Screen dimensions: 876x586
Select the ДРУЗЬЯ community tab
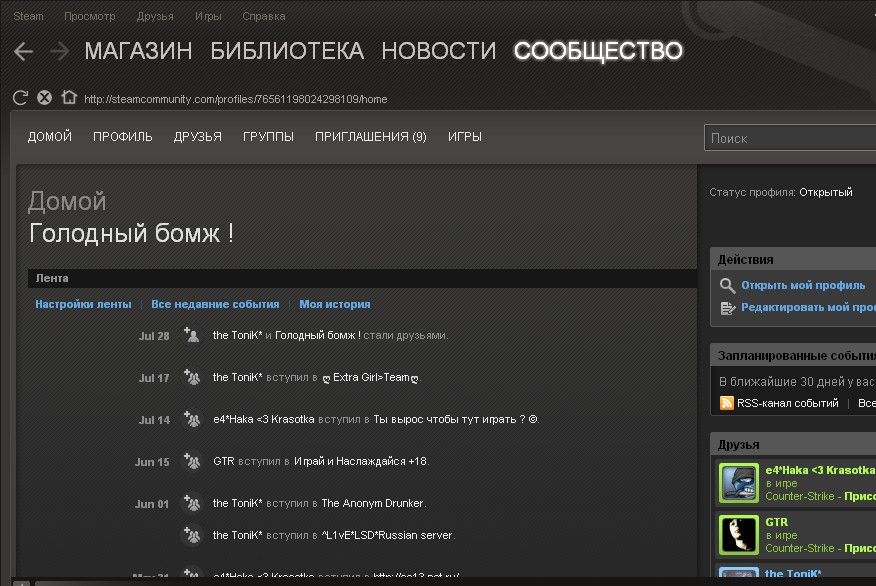197,137
